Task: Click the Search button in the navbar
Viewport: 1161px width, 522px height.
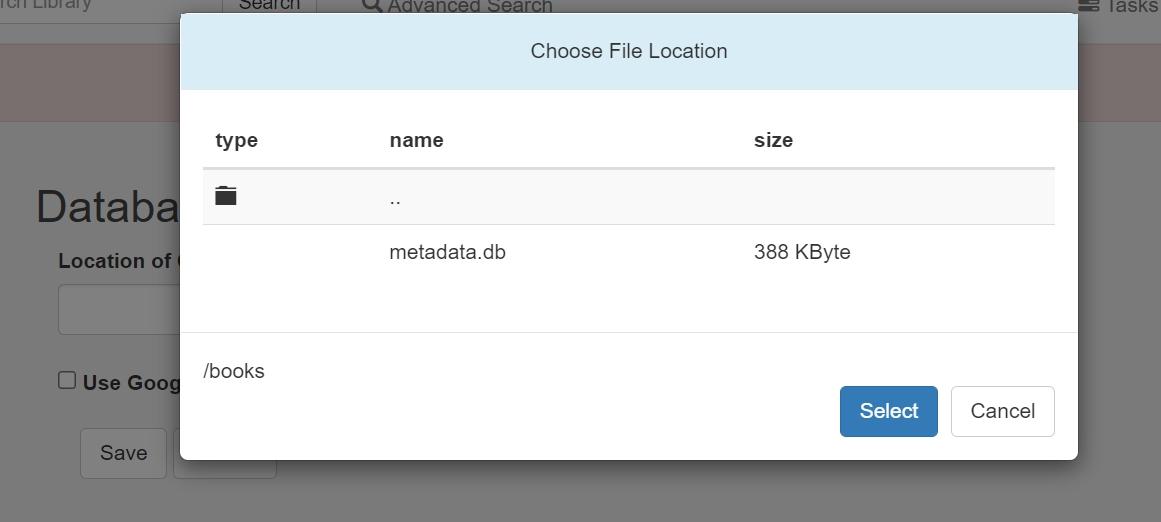Action: pyautogui.click(x=269, y=5)
